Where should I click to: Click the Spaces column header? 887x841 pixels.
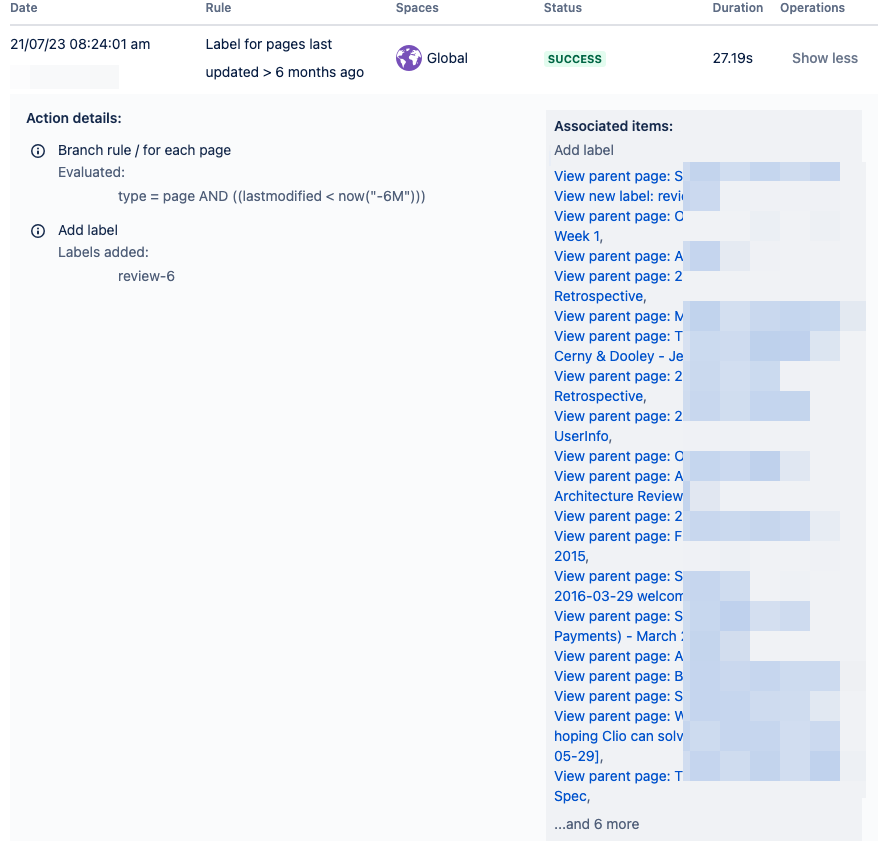click(x=417, y=8)
